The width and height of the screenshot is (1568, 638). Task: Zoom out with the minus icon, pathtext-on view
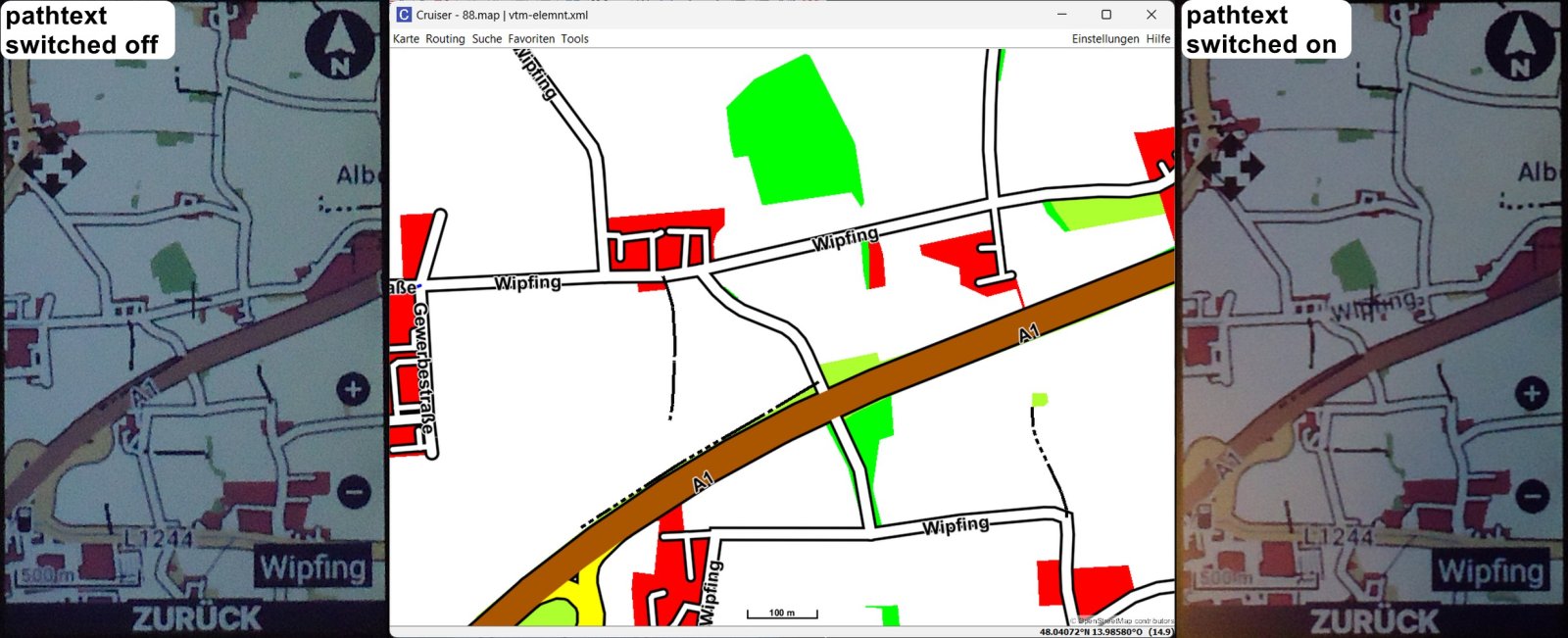pyautogui.click(x=1532, y=496)
